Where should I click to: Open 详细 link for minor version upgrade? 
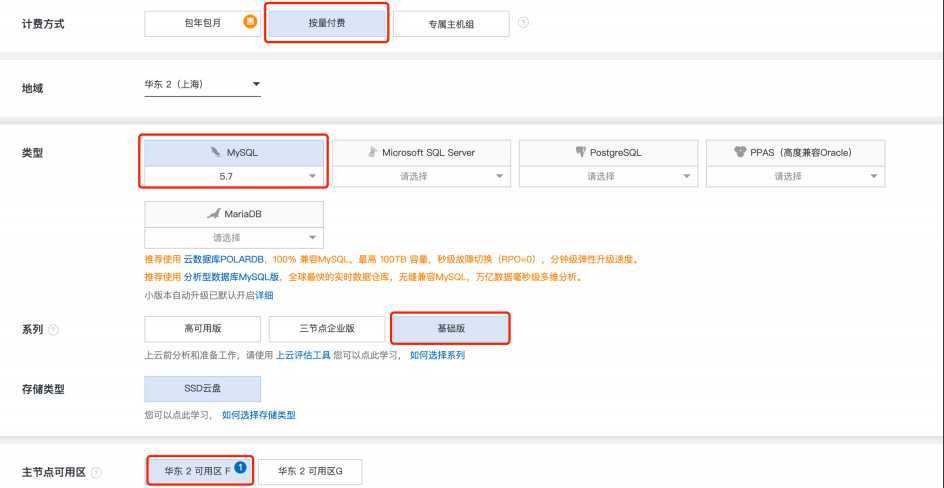264,295
